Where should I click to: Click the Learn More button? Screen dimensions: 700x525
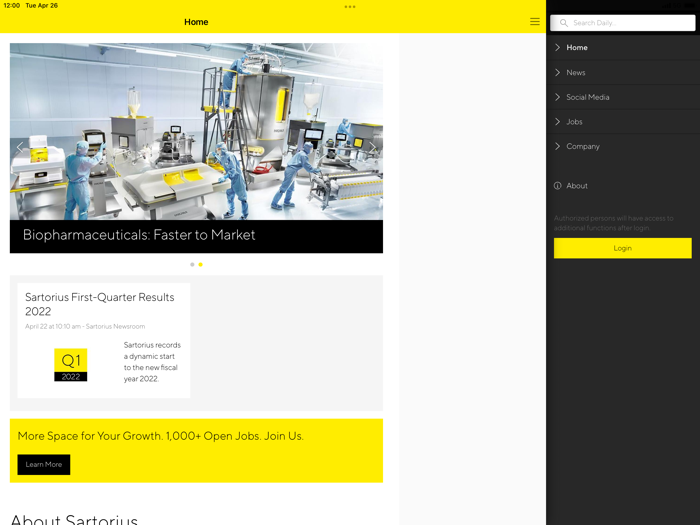(x=44, y=465)
